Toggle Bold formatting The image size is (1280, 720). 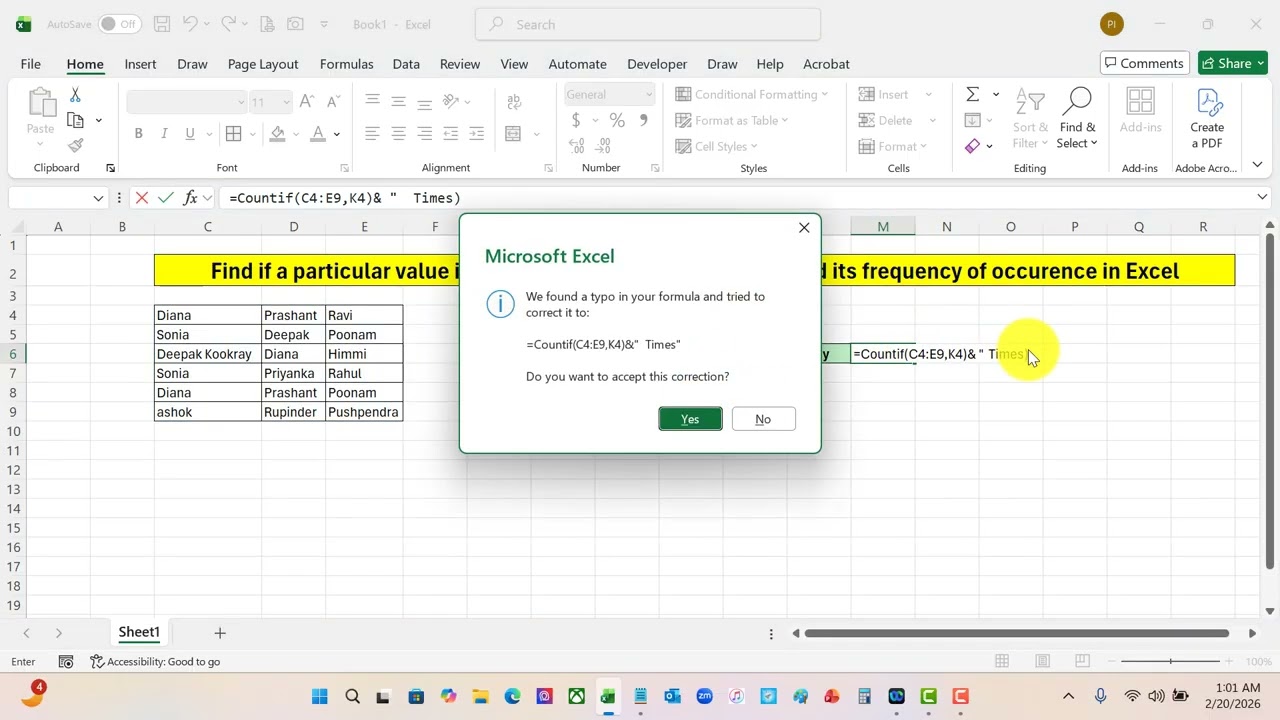(x=138, y=134)
